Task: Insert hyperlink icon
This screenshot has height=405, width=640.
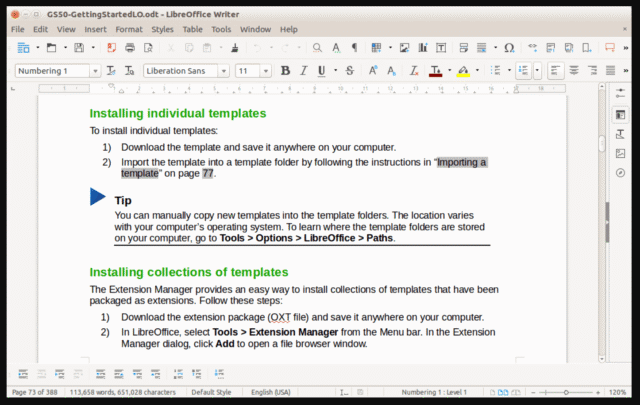Action: coord(532,48)
